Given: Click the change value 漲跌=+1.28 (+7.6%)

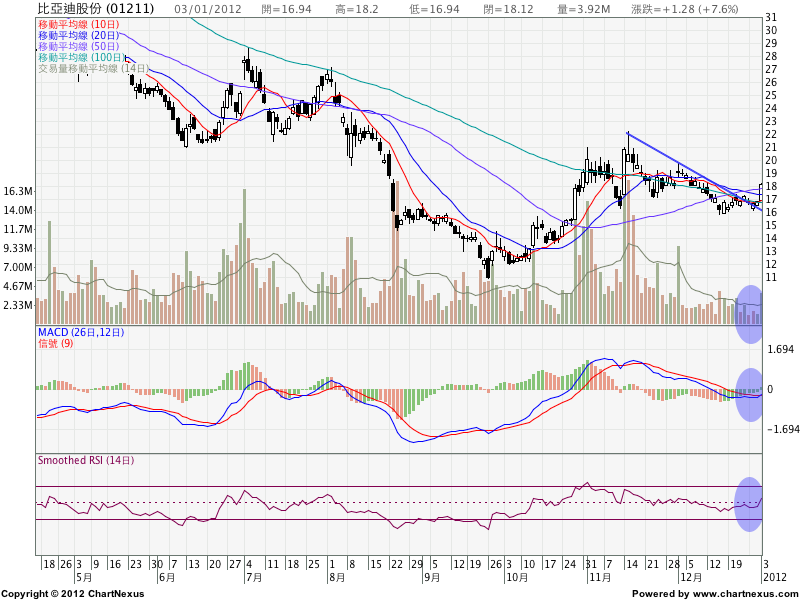Looking at the screenshot, I should [x=685, y=9].
